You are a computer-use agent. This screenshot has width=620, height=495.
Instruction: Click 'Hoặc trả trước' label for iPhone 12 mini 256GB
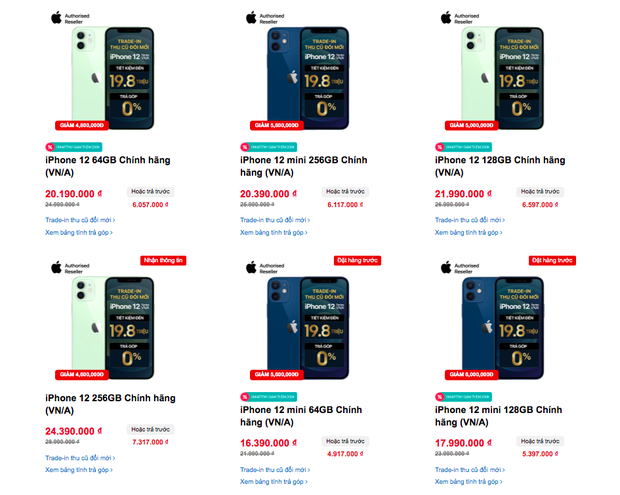[345, 190]
